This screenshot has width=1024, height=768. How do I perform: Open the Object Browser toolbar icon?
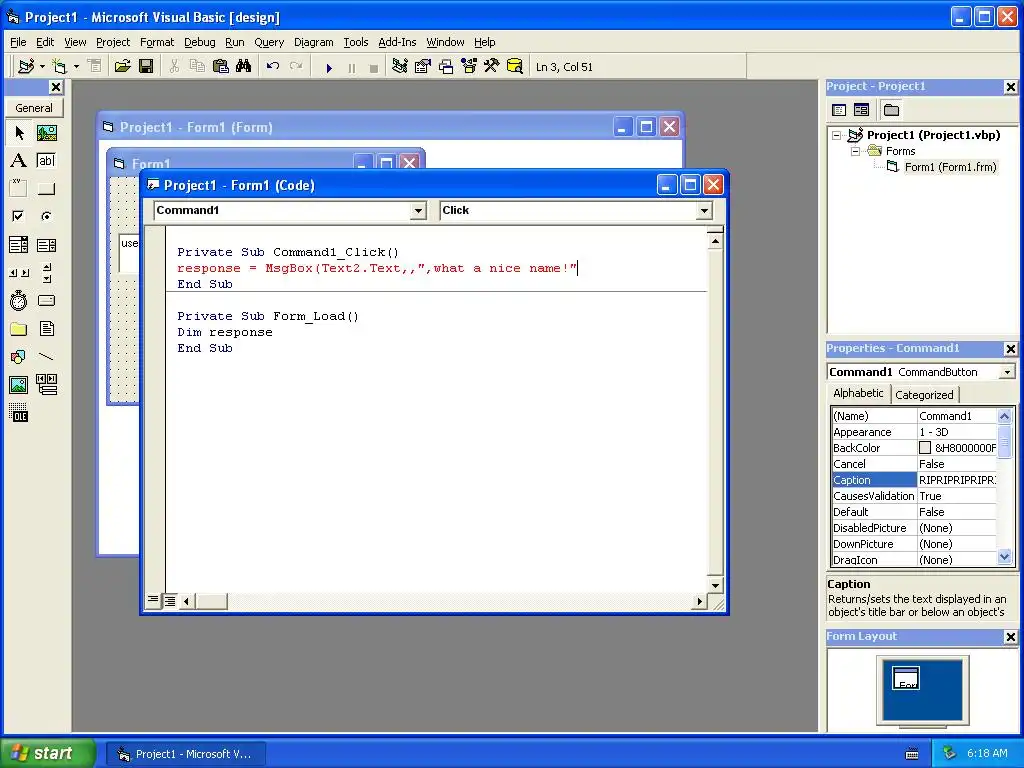[x=469, y=67]
